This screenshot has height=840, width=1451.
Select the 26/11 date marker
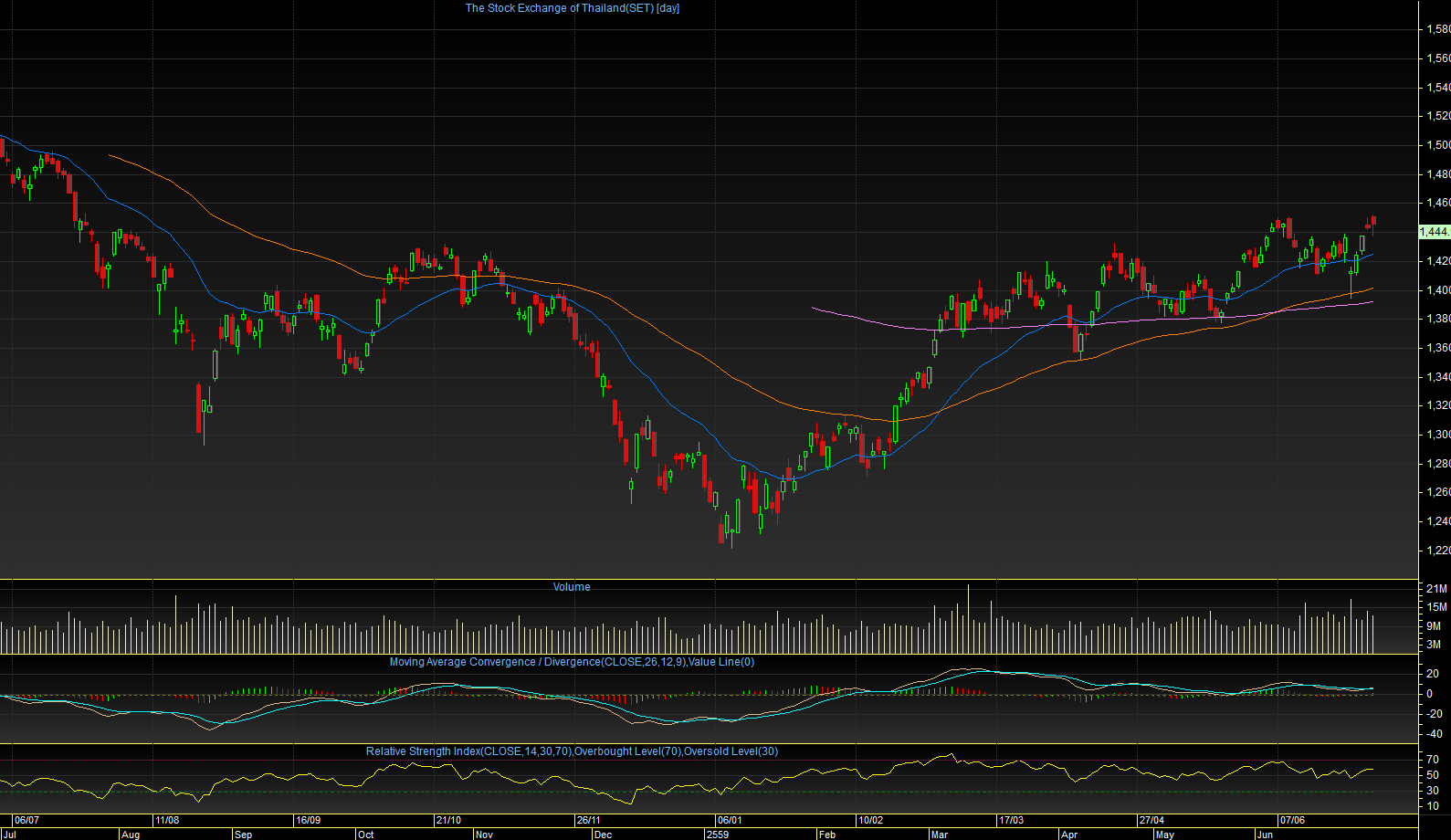click(x=589, y=820)
